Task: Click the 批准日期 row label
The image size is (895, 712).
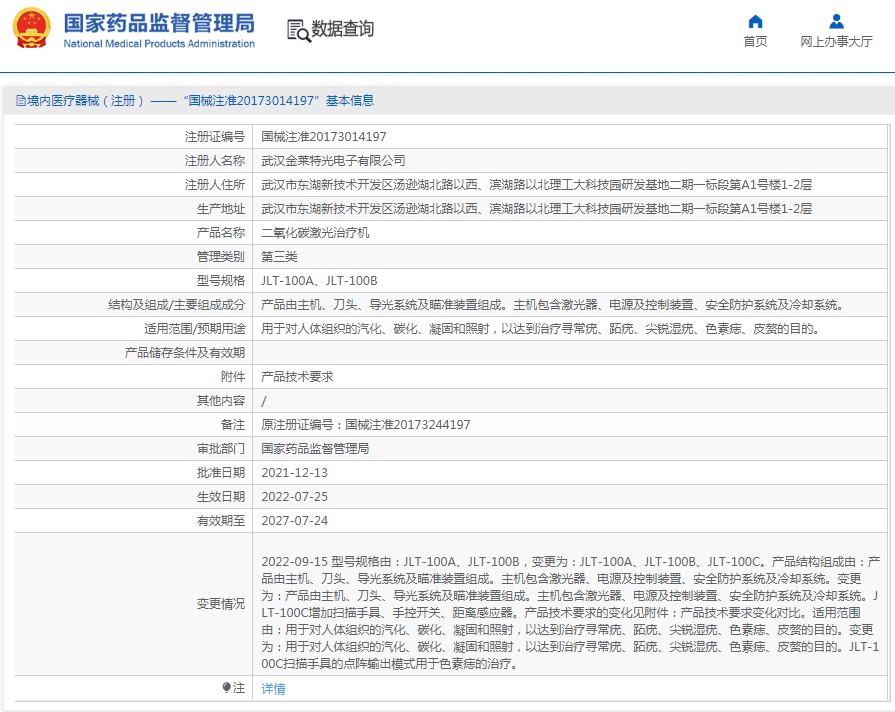Action: click(x=221, y=473)
